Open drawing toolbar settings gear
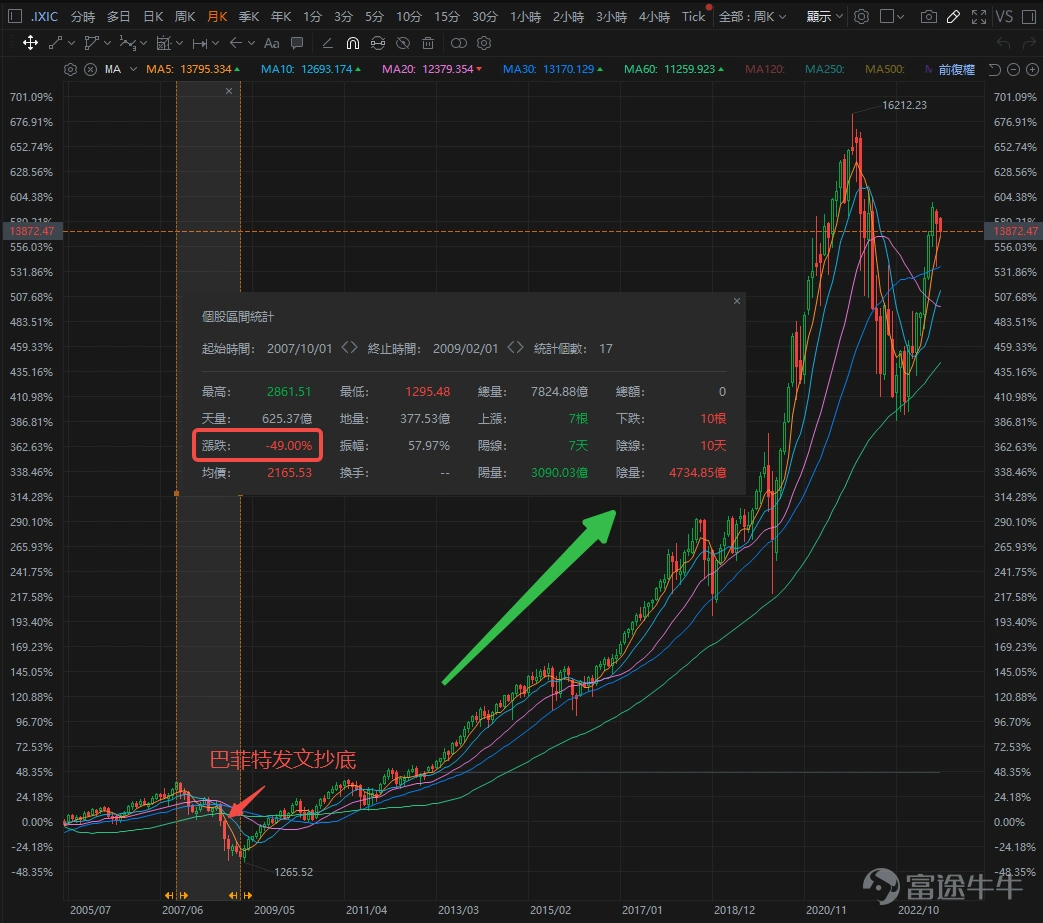 tap(484, 43)
